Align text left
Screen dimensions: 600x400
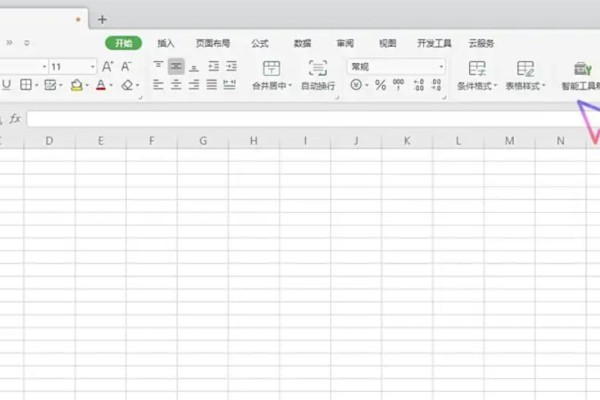(x=158, y=85)
